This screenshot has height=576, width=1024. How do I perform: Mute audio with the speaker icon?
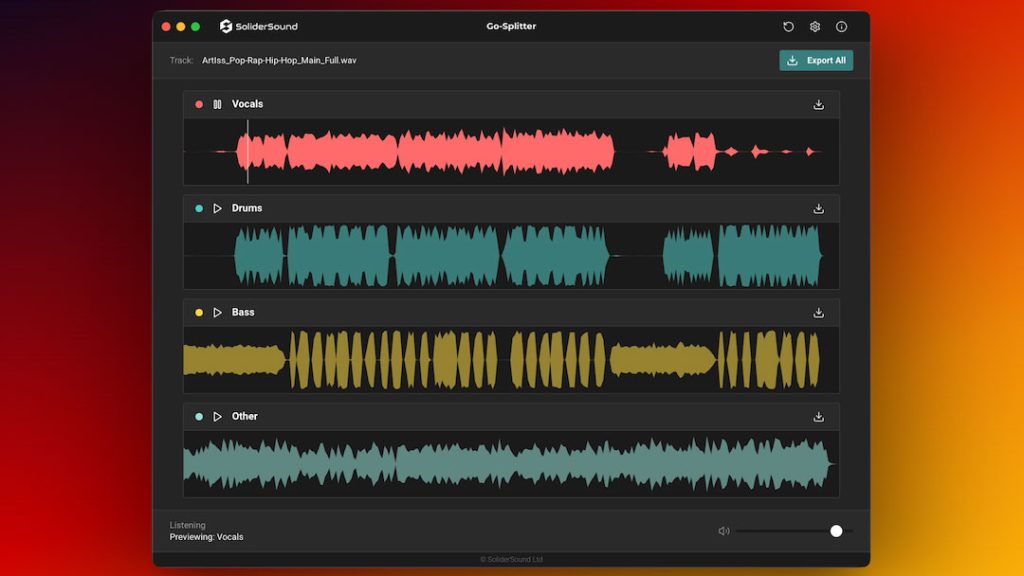[724, 531]
